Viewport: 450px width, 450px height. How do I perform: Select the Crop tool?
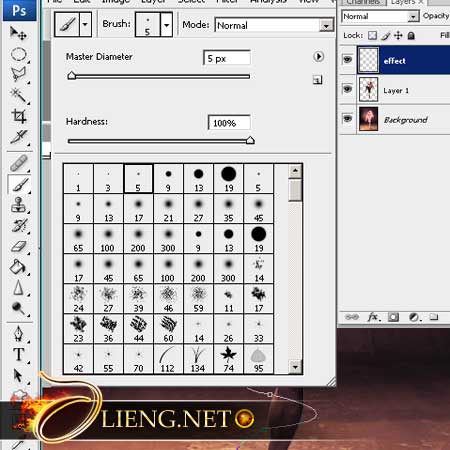(x=18, y=116)
